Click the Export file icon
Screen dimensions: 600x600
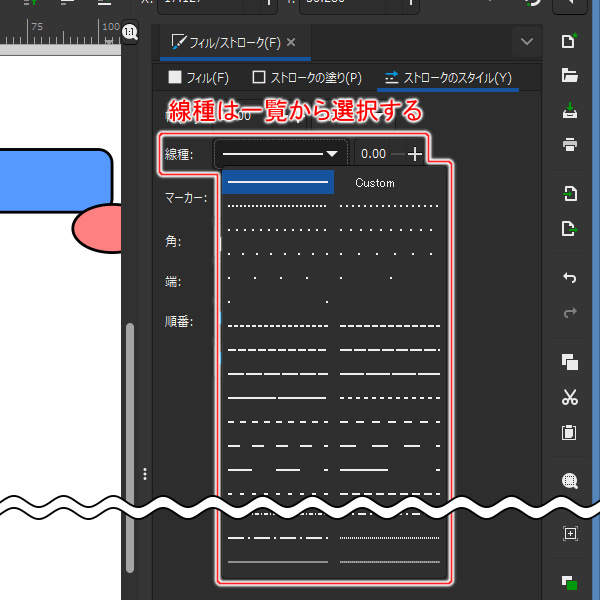click(x=570, y=229)
